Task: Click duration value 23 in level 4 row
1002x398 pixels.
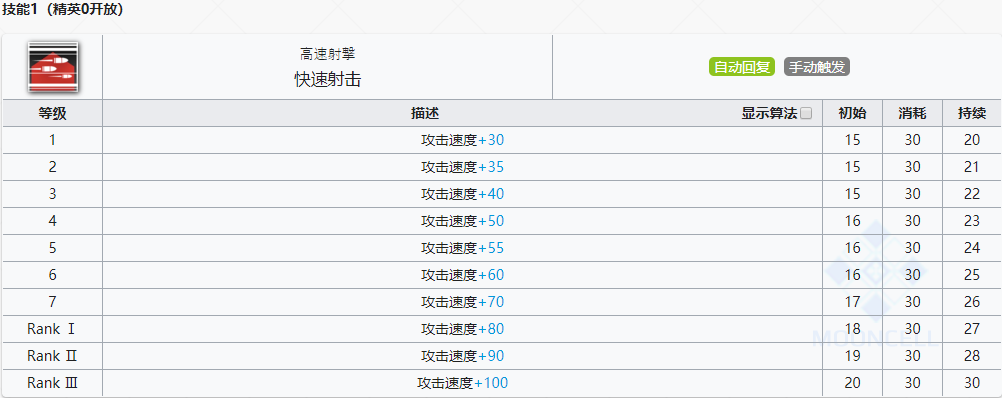Action: click(972, 221)
